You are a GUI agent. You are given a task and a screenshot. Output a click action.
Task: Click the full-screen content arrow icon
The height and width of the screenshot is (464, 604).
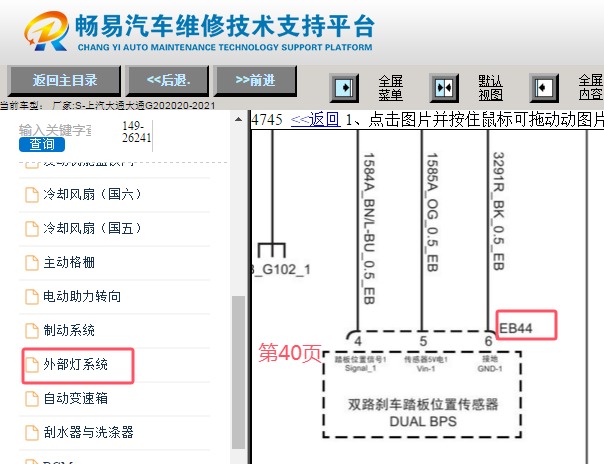[x=544, y=88]
